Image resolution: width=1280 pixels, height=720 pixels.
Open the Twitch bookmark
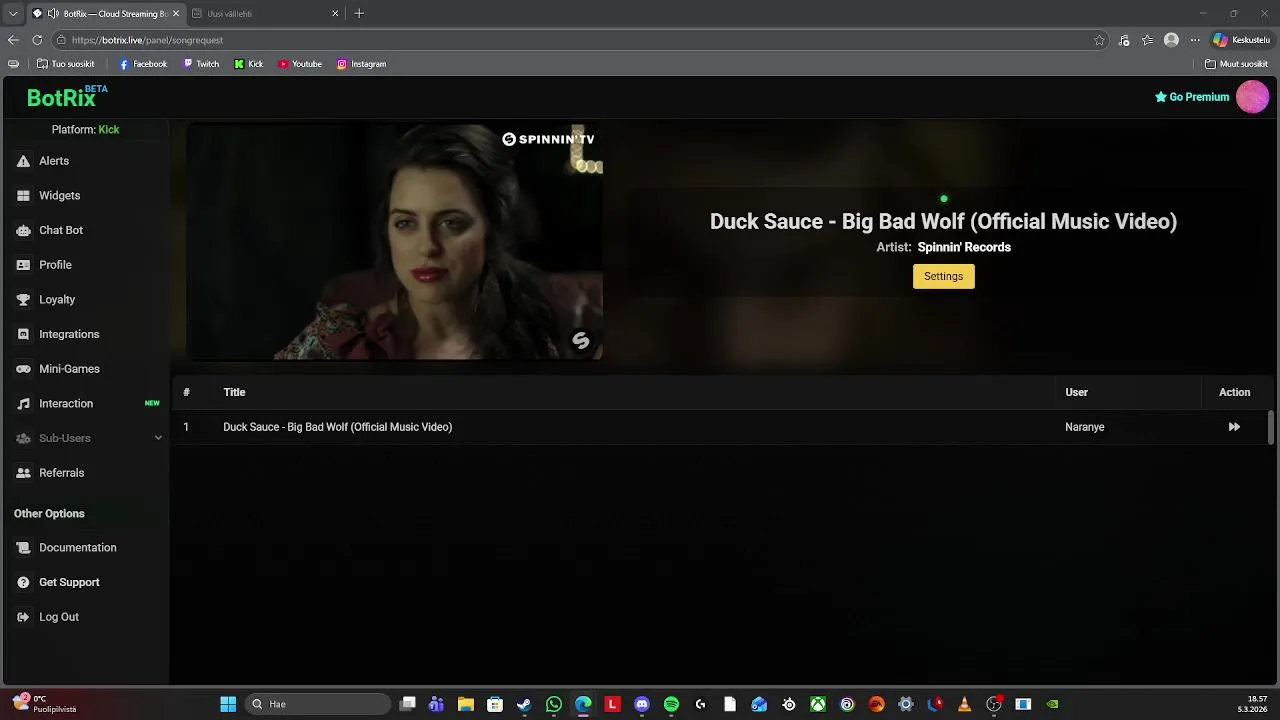tap(201, 64)
